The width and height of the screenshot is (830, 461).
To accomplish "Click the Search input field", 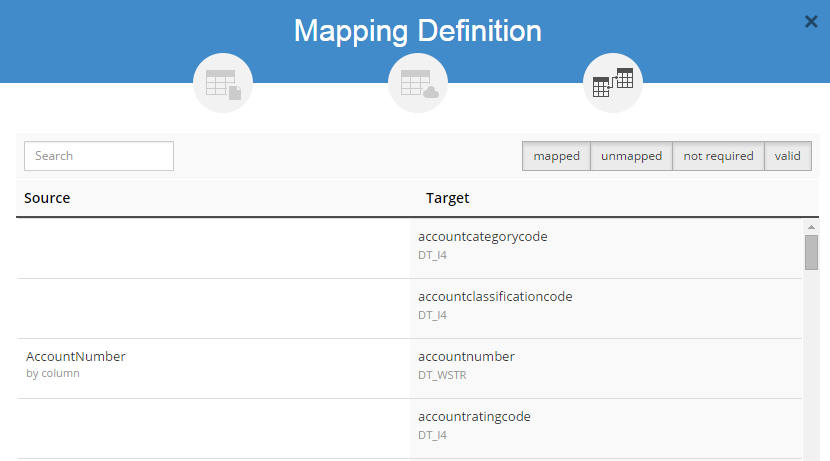I will coord(99,156).
